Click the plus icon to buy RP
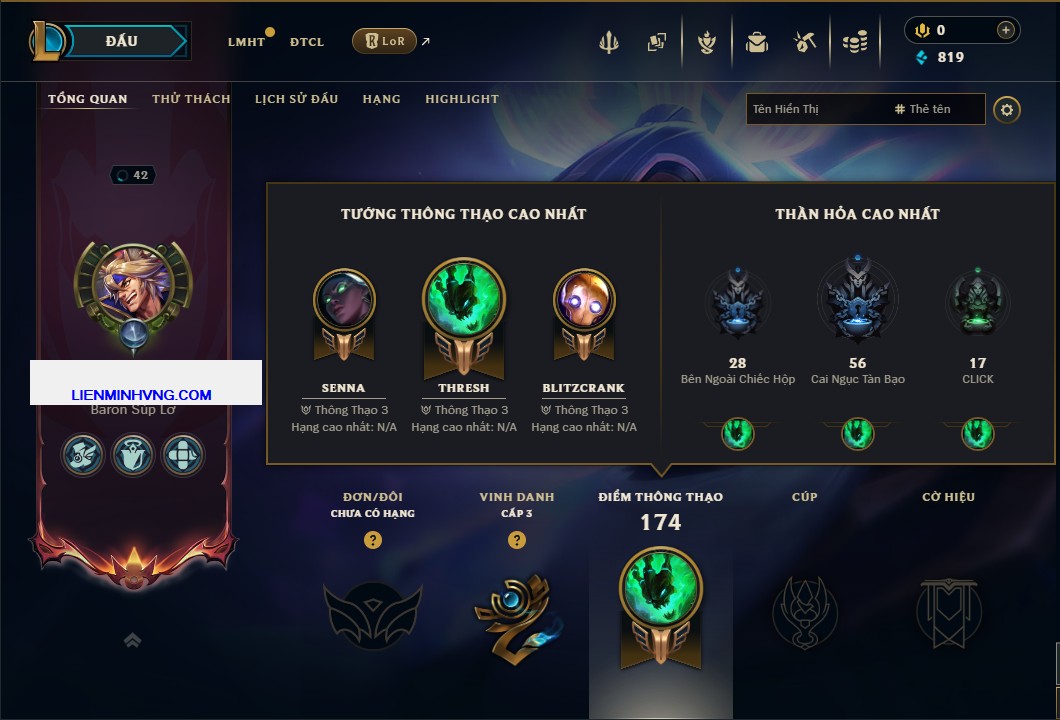The width and height of the screenshot is (1060, 720). click(1006, 30)
